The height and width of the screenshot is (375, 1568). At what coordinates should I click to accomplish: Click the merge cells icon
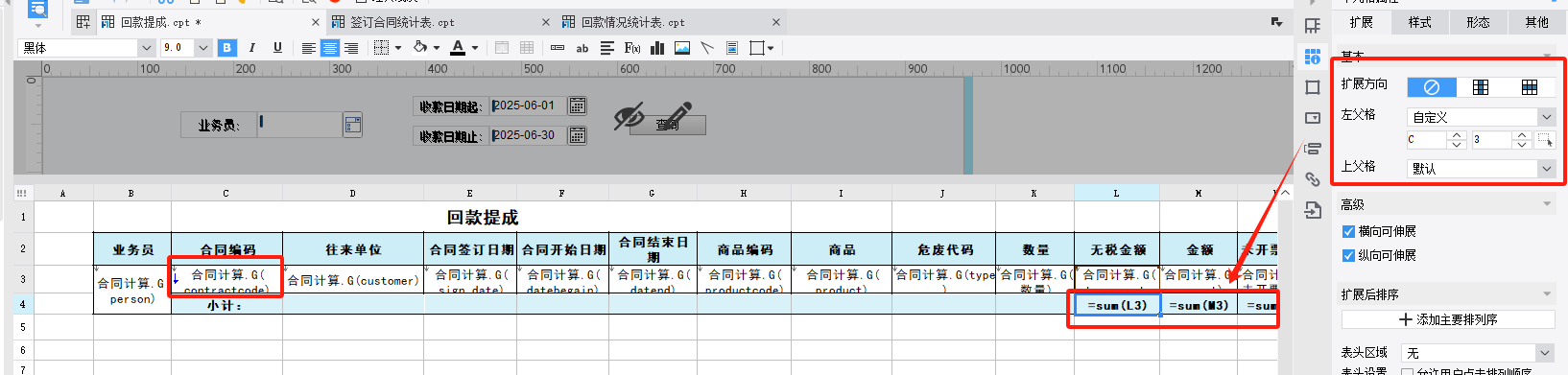(502, 48)
